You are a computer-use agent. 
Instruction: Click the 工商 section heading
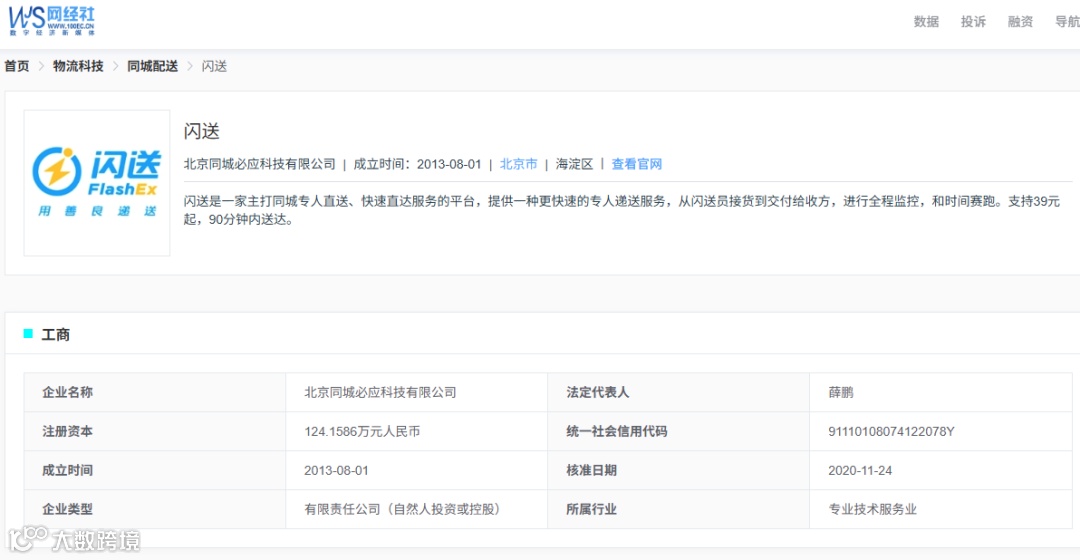pos(55,335)
